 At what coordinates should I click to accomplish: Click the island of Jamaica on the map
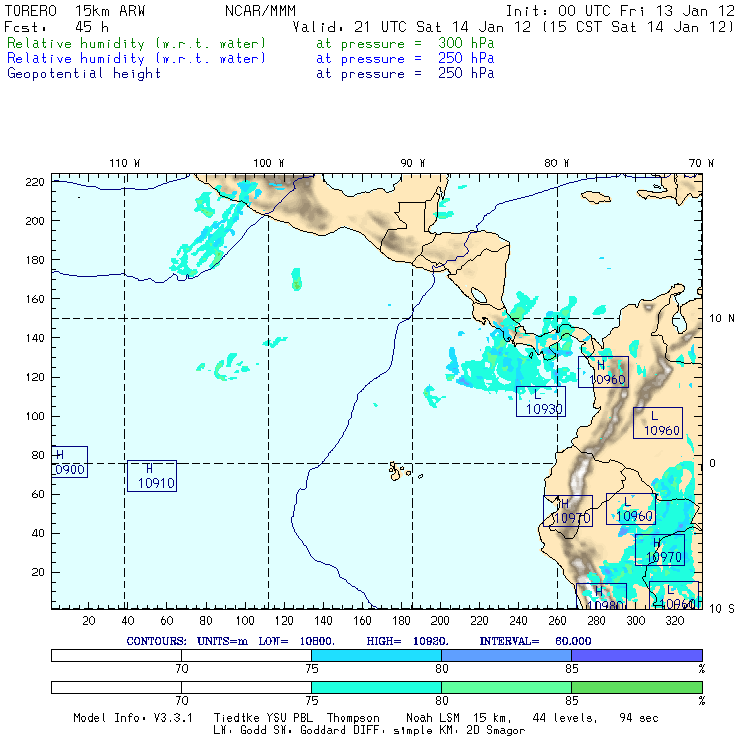pyautogui.click(x=596, y=197)
